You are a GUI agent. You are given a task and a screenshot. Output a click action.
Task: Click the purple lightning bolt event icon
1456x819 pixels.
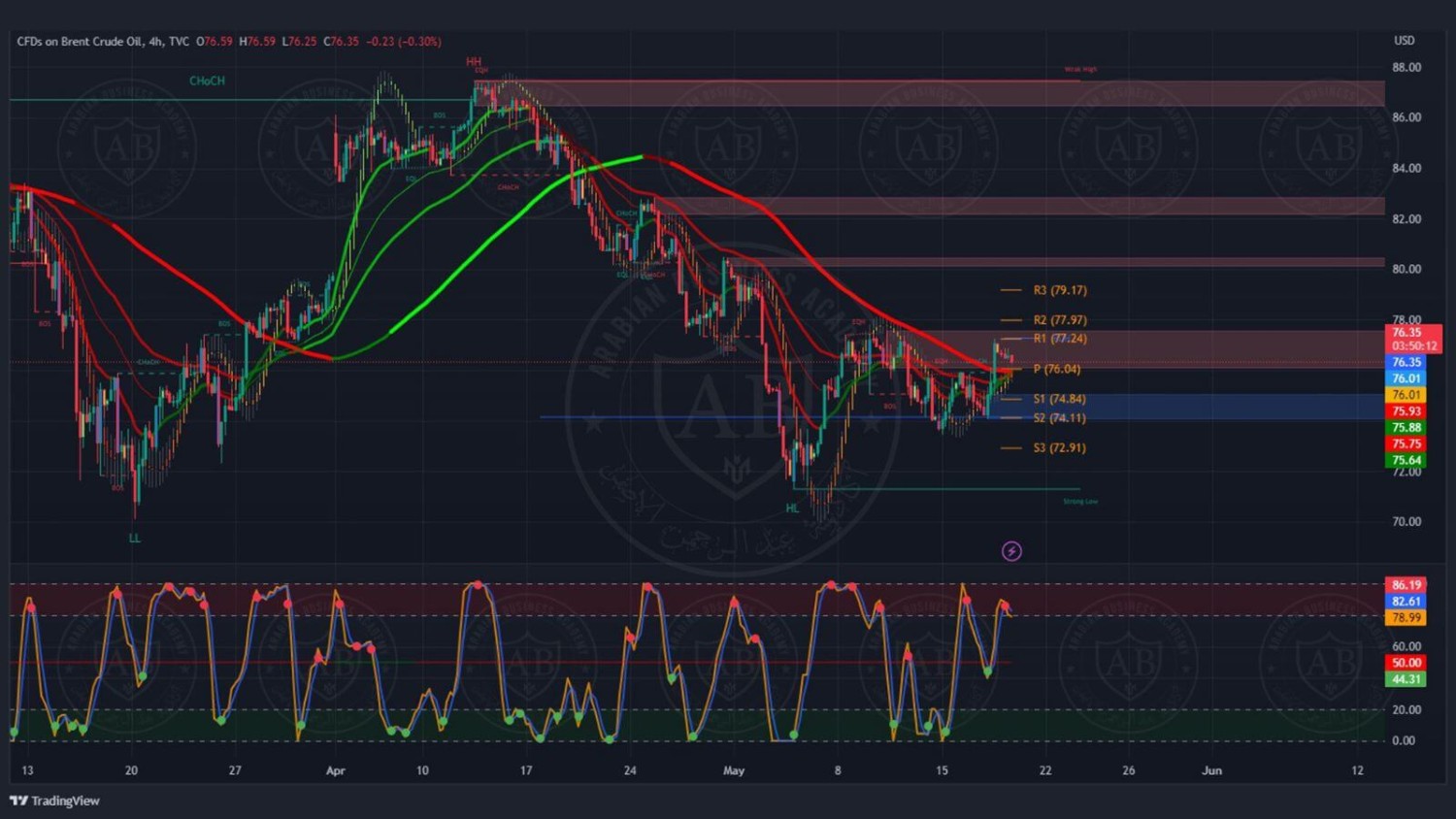pyautogui.click(x=1011, y=551)
